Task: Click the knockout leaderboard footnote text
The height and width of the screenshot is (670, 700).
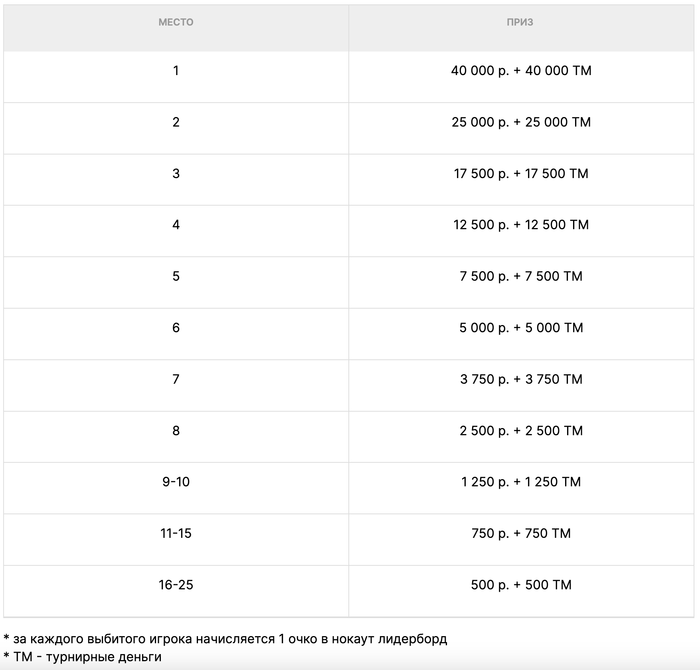Action: point(225,638)
